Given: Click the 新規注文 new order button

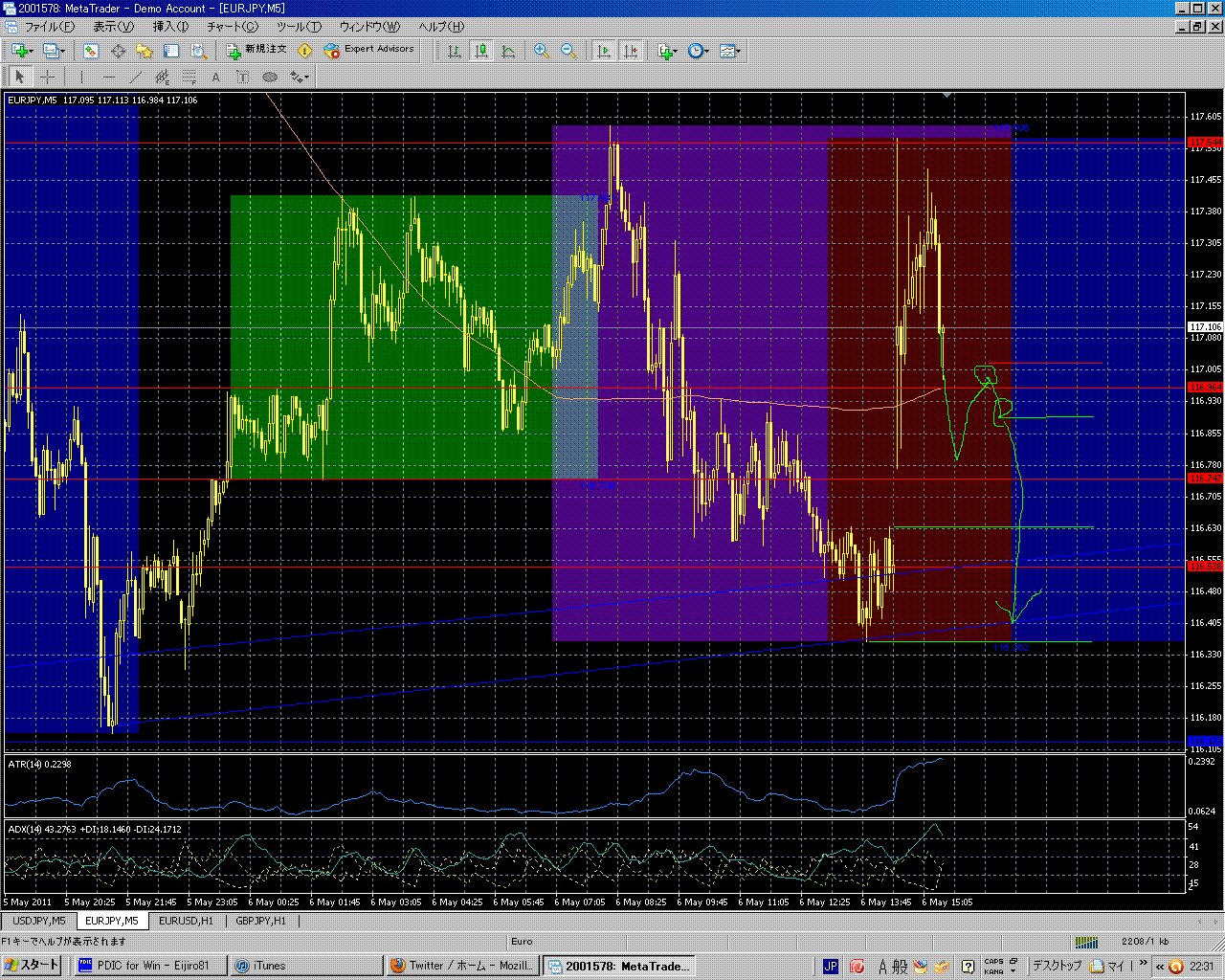Looking at the screenshot, I should (256, 50).
